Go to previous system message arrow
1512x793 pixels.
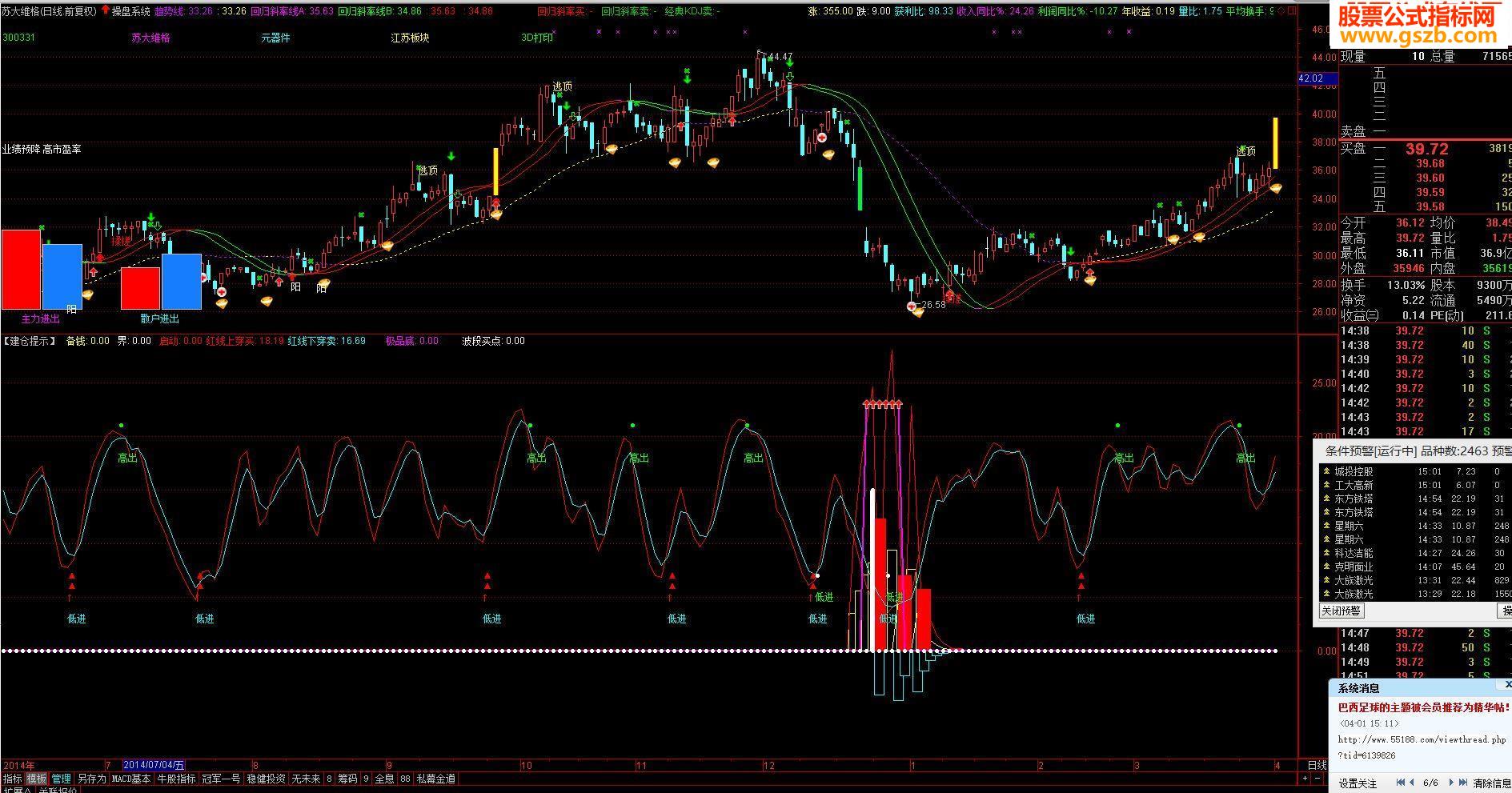click(1413, 783)
